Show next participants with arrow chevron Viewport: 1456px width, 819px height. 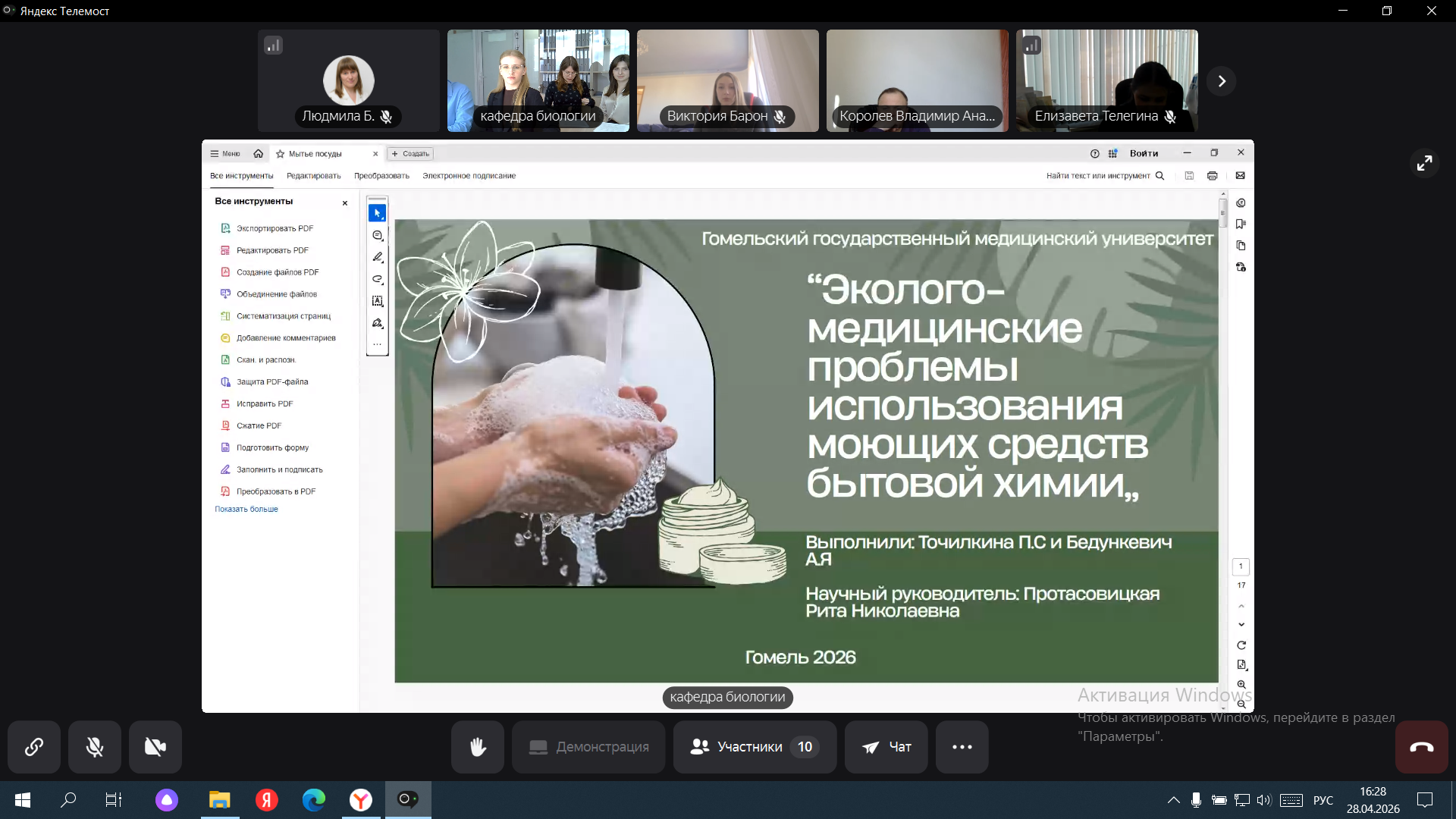(x=1221, y=81)
